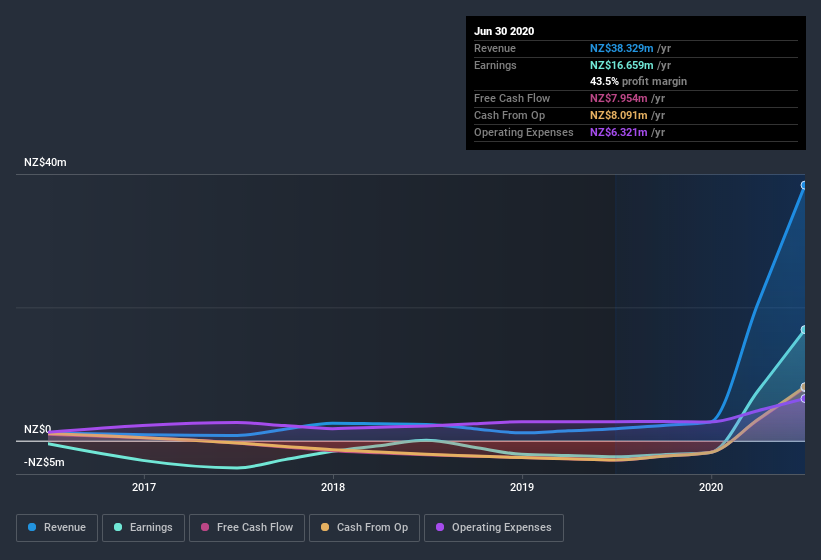Click the Operating Expenses label in tooltip

[524, 132]
